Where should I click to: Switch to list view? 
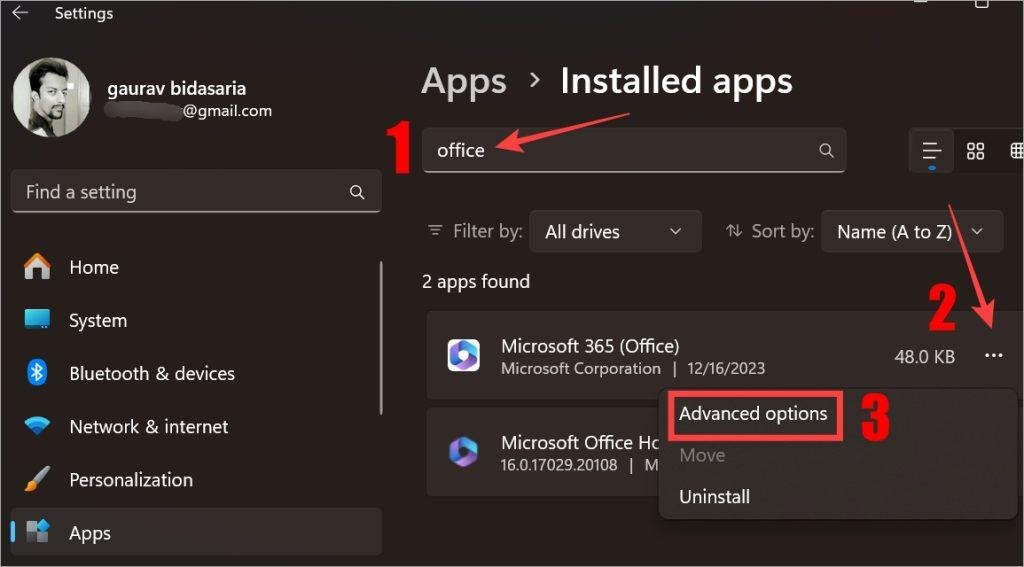pyautogui.click(x=931, y=152)
